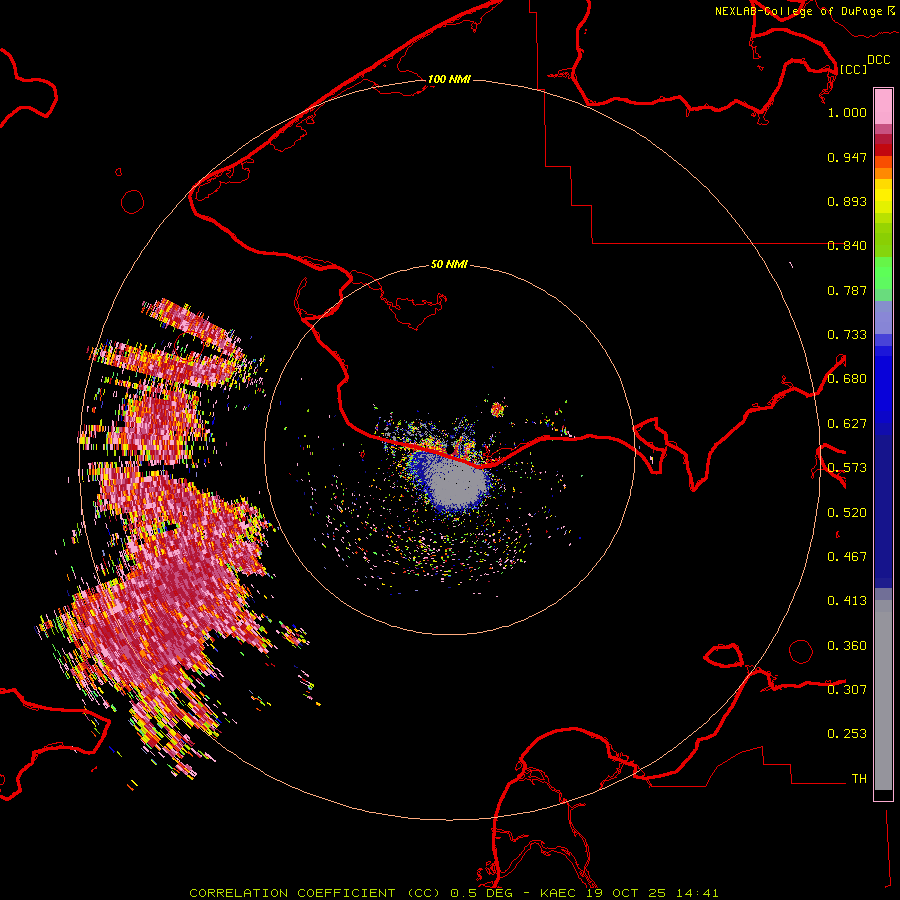Click the 0.307 scale value
This screenshot has width=900, height=900.
(x=847, y=689)
